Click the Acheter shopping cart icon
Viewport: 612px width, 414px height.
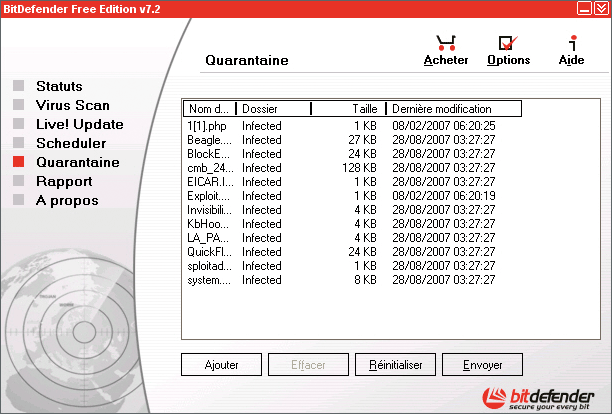[x=446, y=43]
